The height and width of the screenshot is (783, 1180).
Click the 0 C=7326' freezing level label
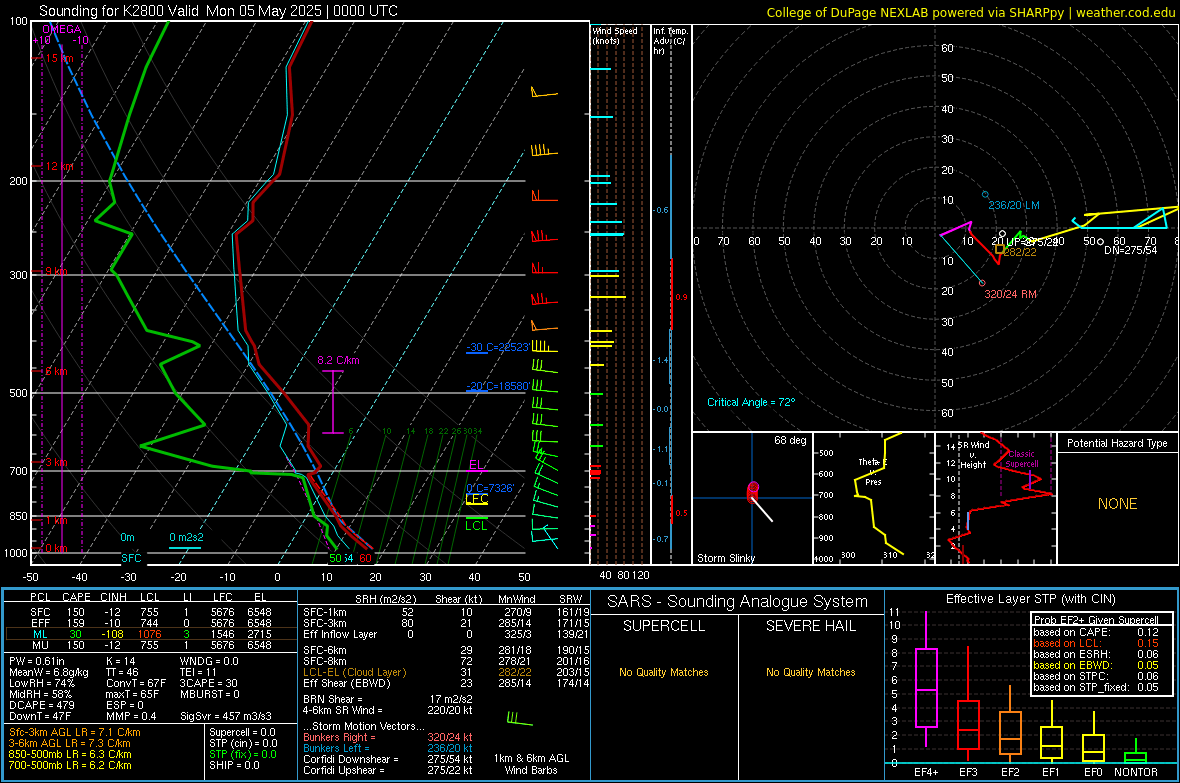[x=490, y=489]
